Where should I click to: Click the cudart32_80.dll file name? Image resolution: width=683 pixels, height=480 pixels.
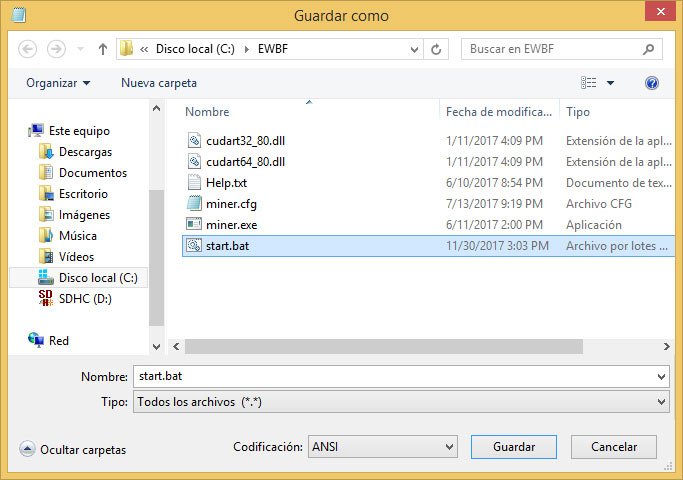(x=245, y=141)
